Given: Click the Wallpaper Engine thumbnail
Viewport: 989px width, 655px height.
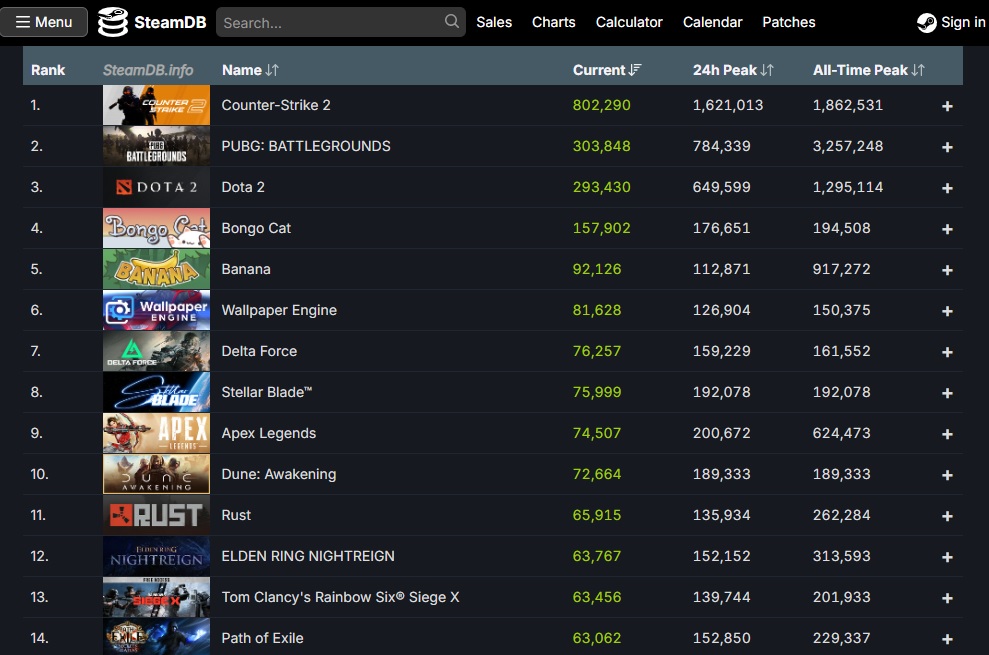Looking at the screenshot, I should coord(156,310).
